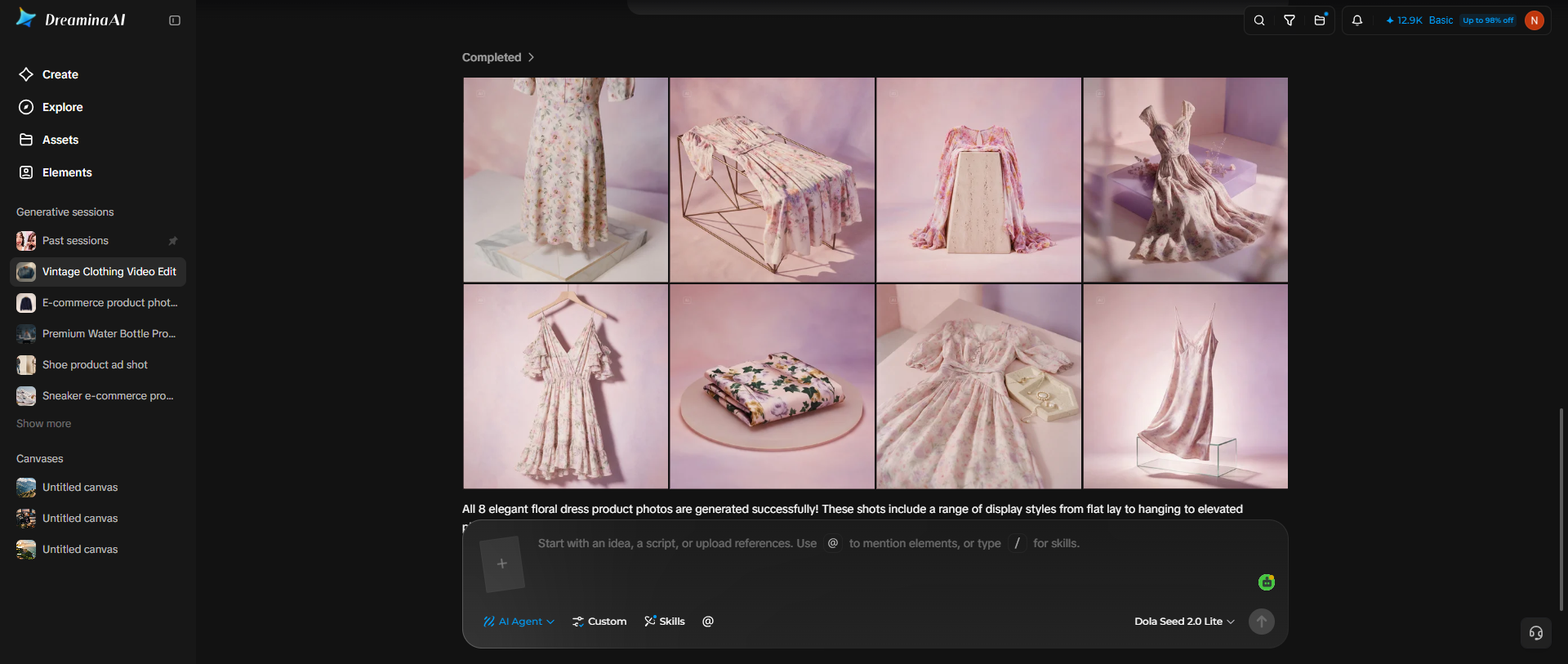This screenshot has height=664, width=1568.
Task: Open the search icon in the top bar
Action: (x=1259, y=20)
